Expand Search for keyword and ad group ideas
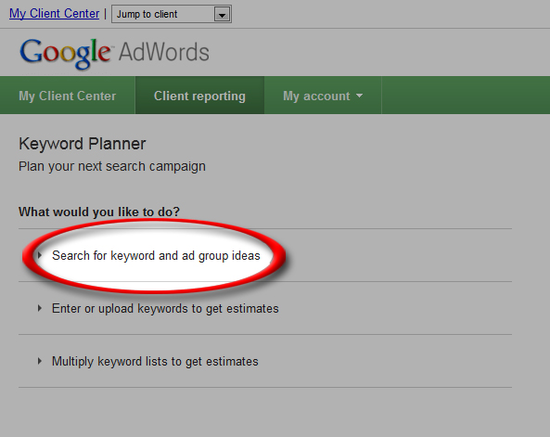 (x=156, y=256)
